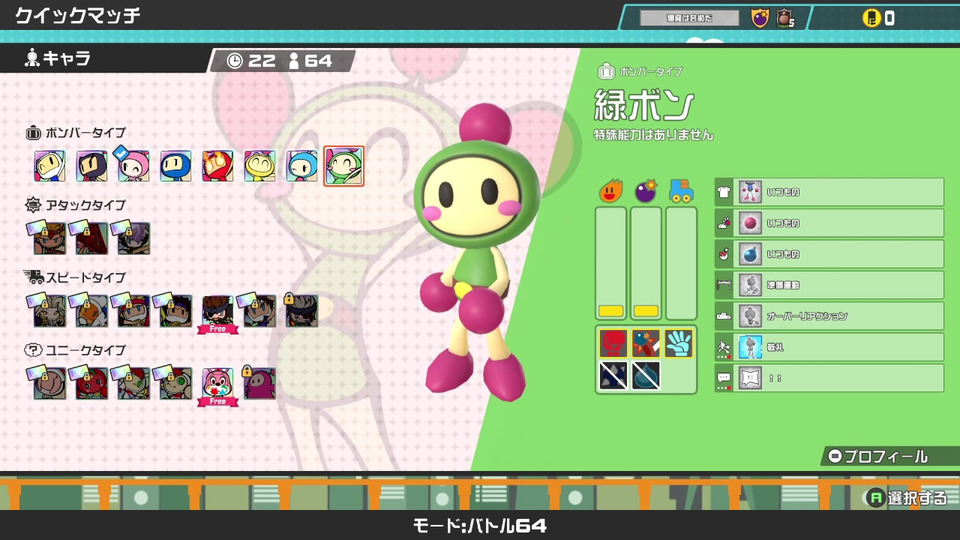
Task: Open the head accessory slot with pink ball
Action: 830,223
